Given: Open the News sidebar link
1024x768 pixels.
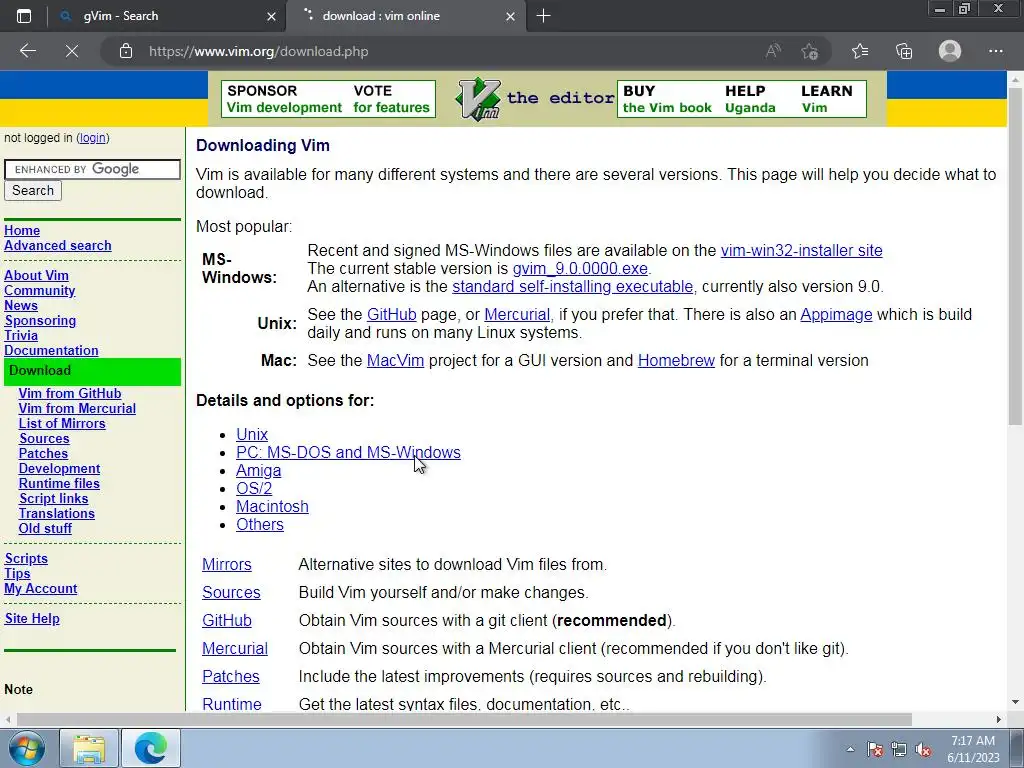Looking at the screenshot, I should [21, 306].
